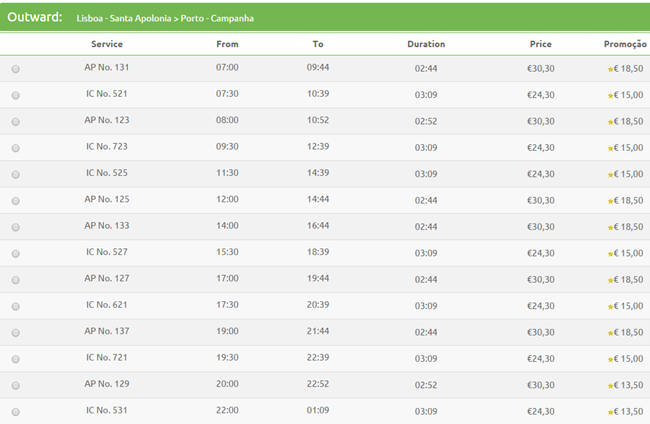650x424 pixels.
Task: Click the 11:30 departure time
Action: tap(227, 173)
